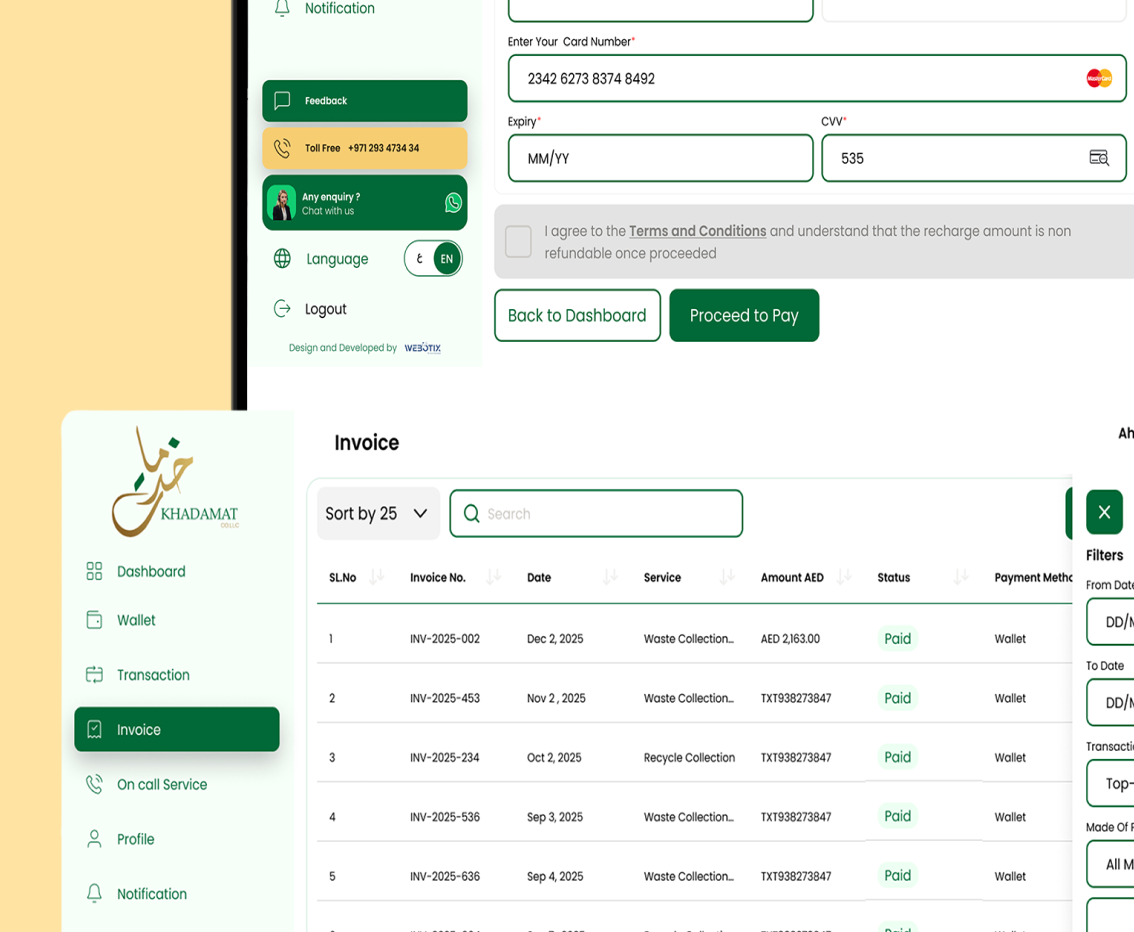Open the Sort by 25 dropdown
This screenshot has width=1134, height=932.
coord(378,513)
